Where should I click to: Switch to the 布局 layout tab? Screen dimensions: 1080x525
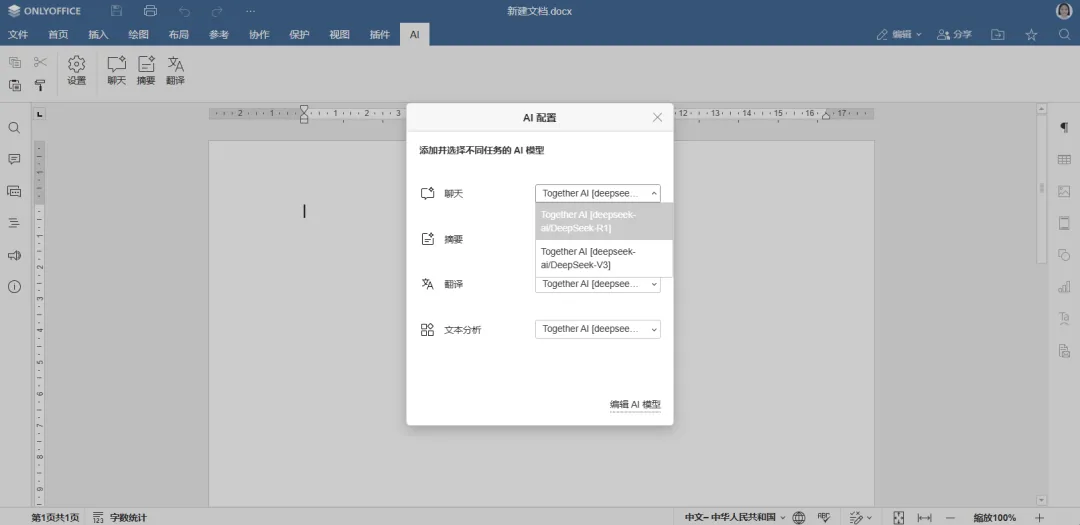click(x=179, y=34)
